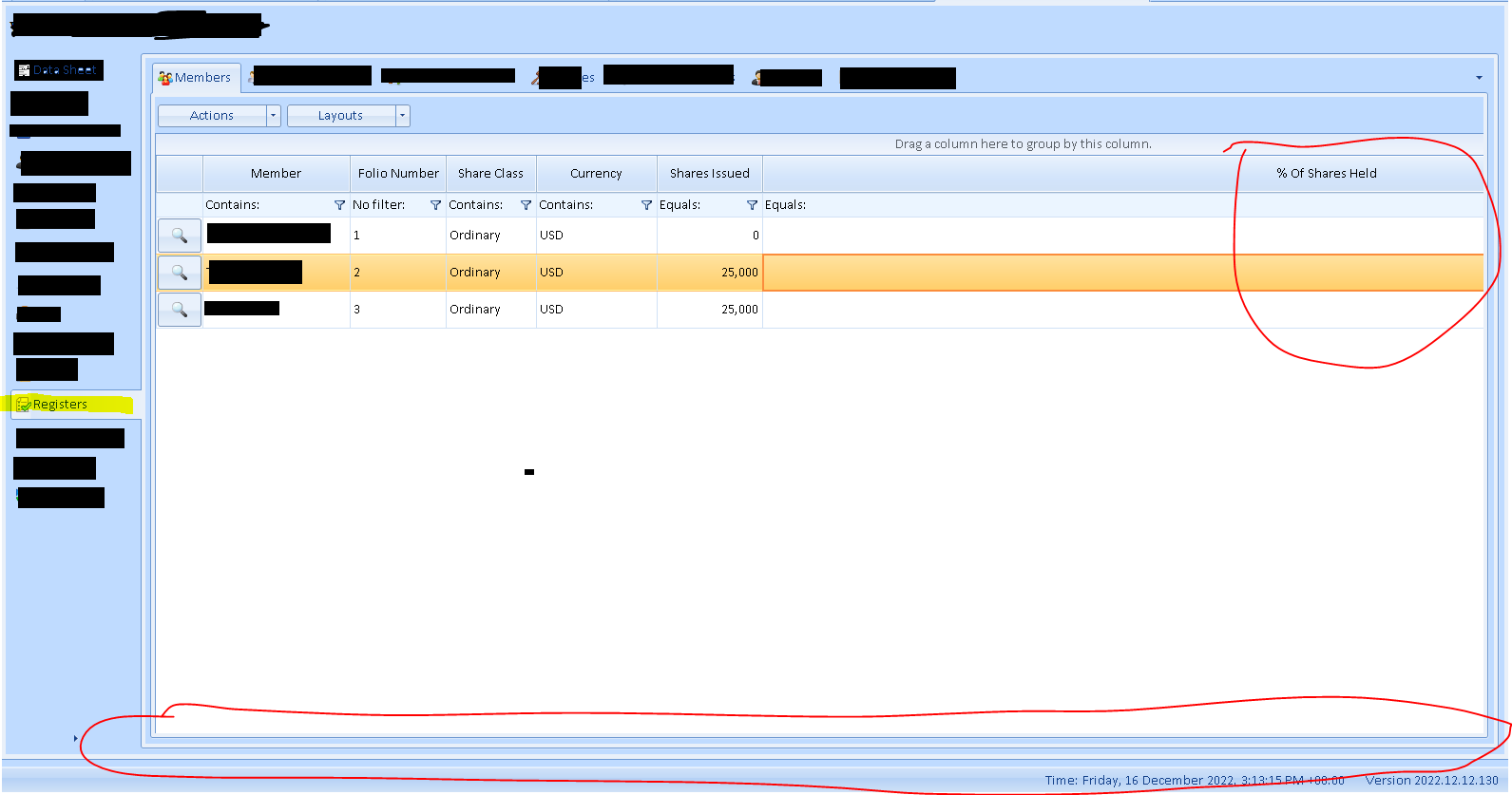Click the Actions button

point(212,116)
